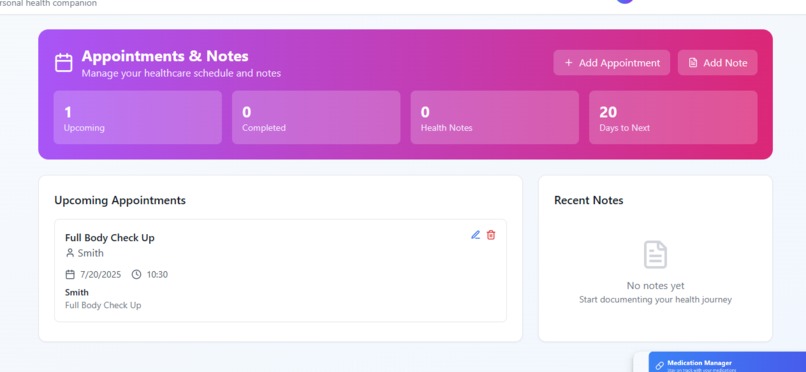806x372 pixels.
Task: Click the empty notes document icon
Action: pyautogui.click(x=655, y=254)
